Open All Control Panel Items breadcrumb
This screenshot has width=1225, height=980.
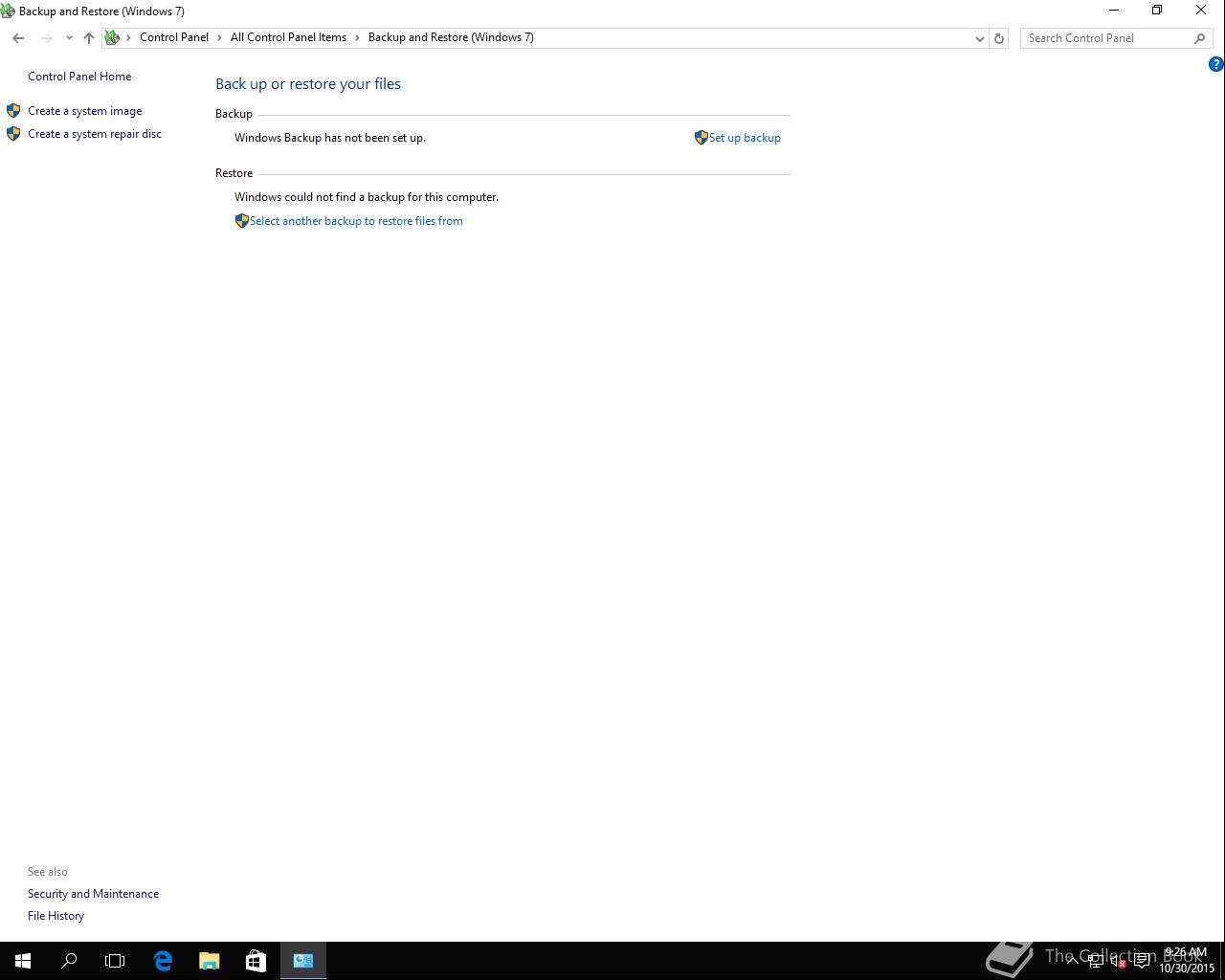[288, 37]
